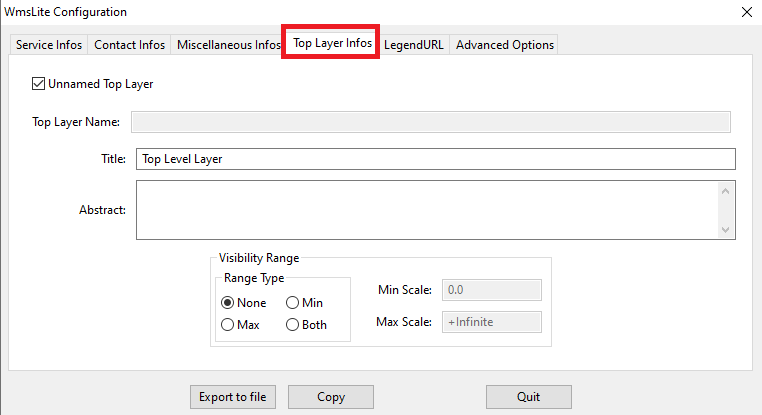Click the Quit button
The width and height of the screenshot is (762, 415).
[x=529, y=397]
